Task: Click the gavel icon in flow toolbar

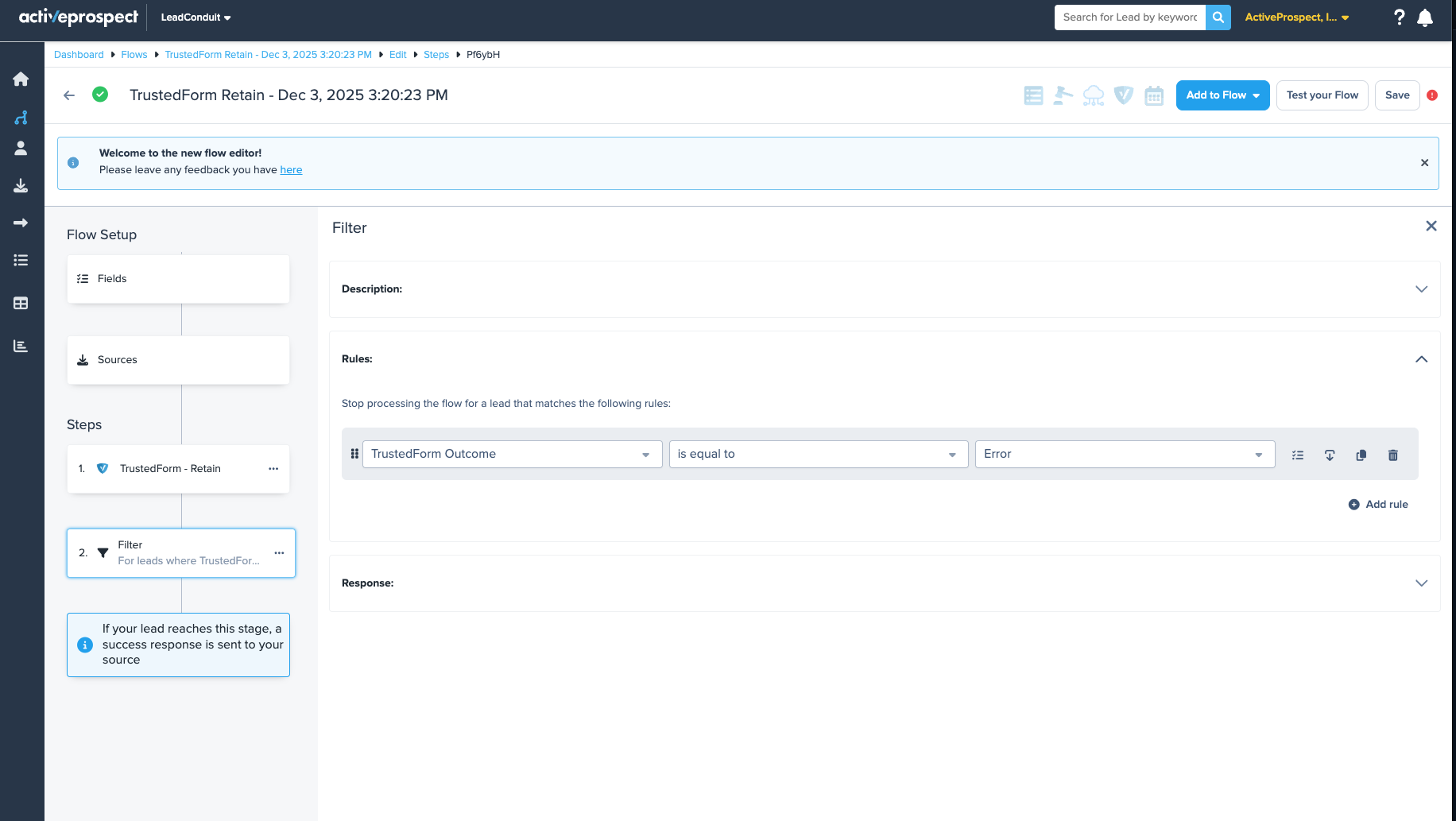Action: point(1063,95)
